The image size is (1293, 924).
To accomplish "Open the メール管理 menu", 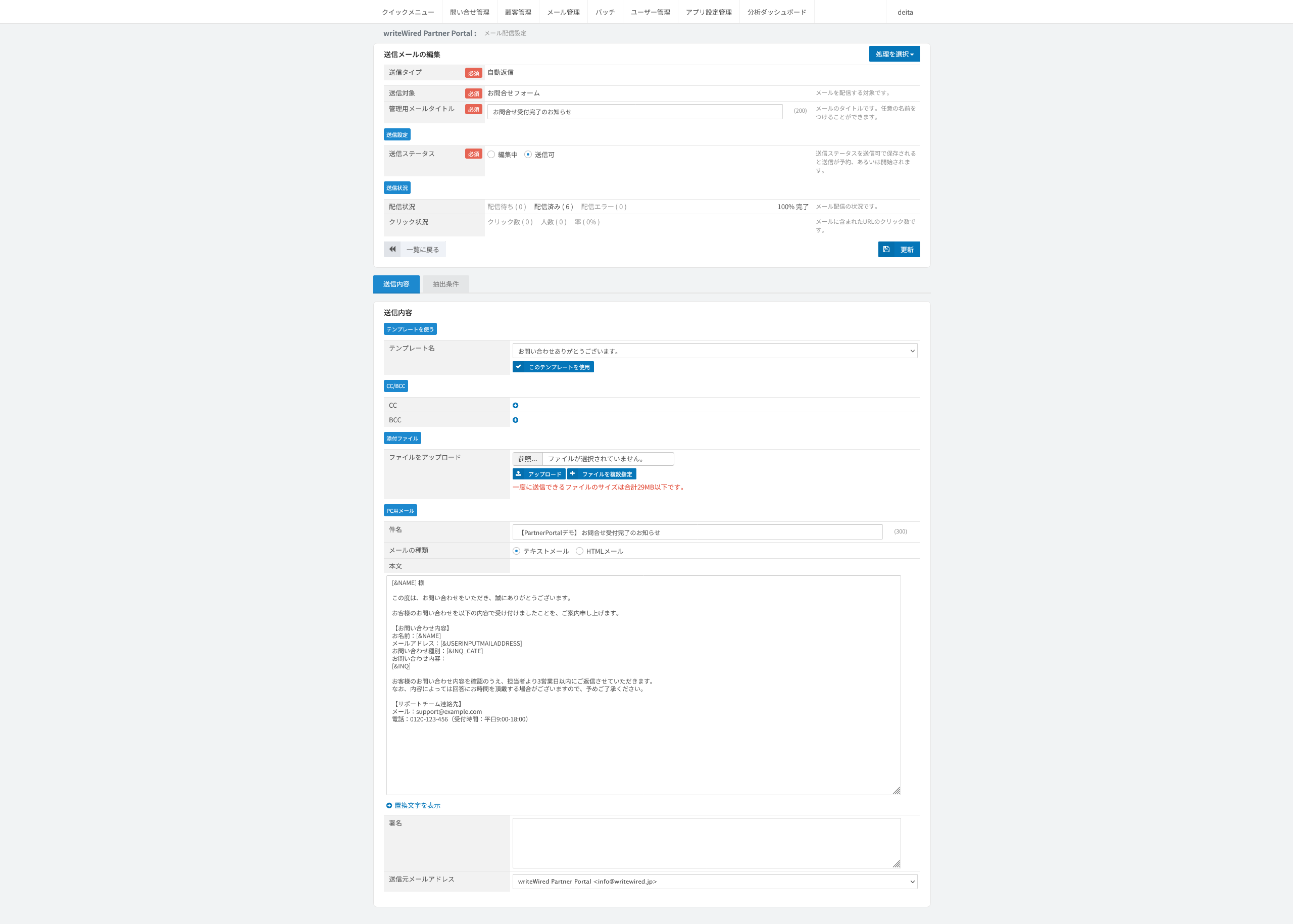I will 563,12.
